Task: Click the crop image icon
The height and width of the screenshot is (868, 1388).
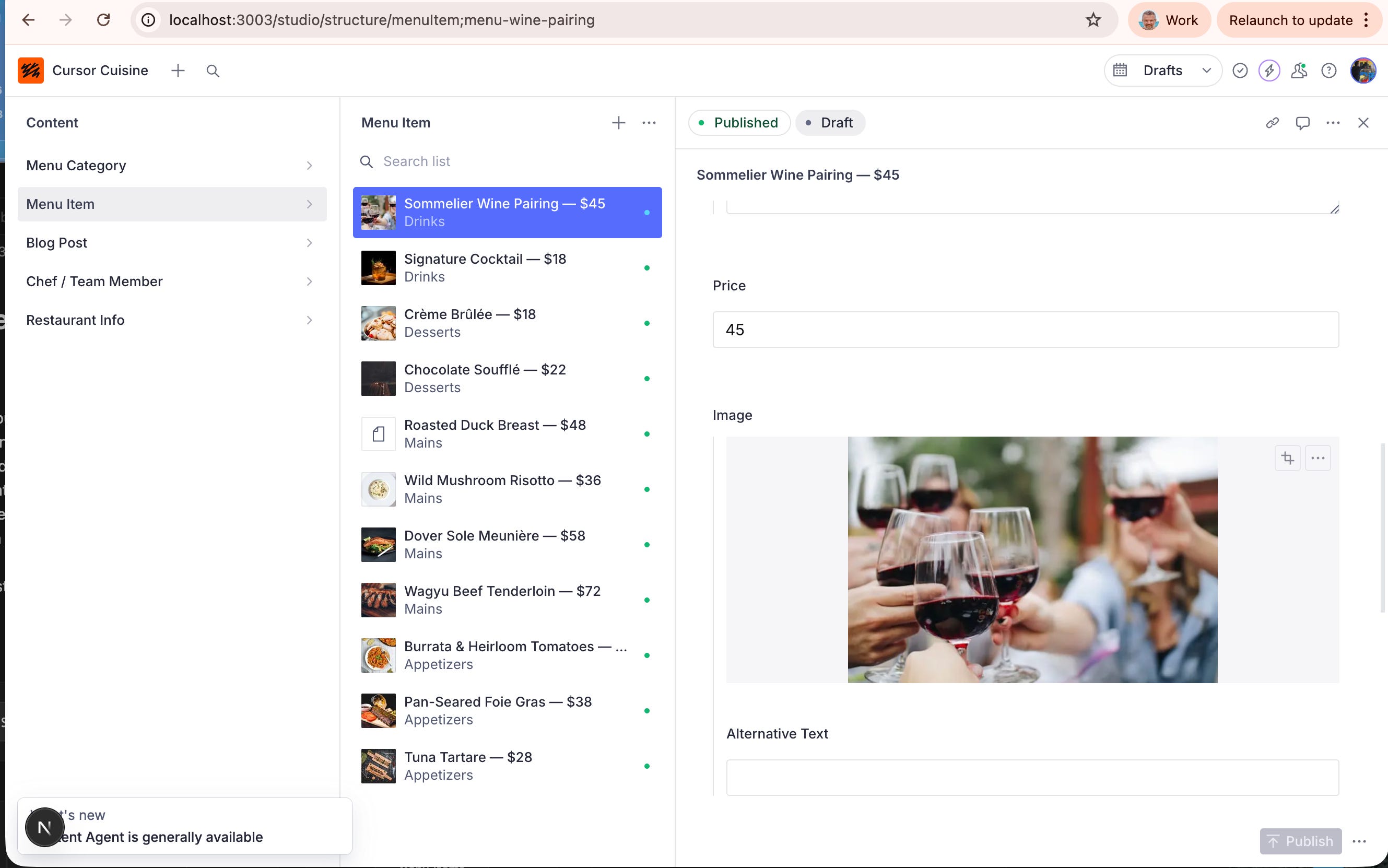Action: tap(1287, 458)
